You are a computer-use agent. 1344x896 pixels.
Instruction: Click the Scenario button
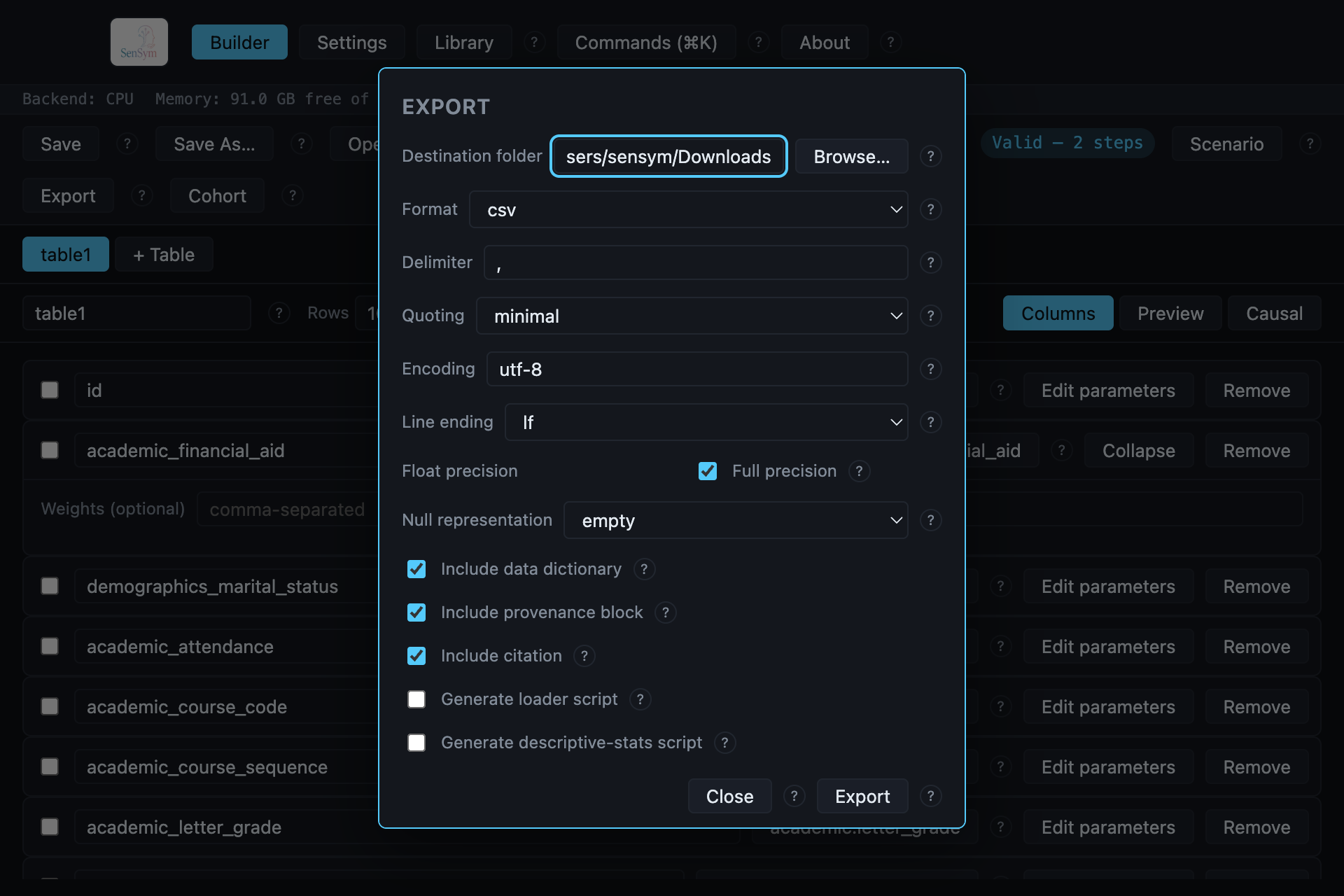[x=1226, y=143]
